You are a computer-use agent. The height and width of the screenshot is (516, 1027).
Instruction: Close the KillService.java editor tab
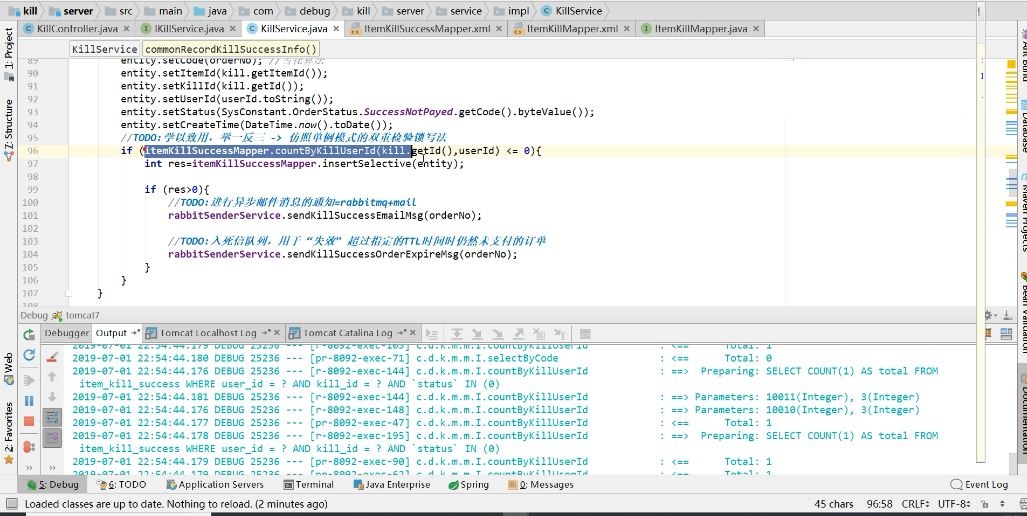point(336,29)
